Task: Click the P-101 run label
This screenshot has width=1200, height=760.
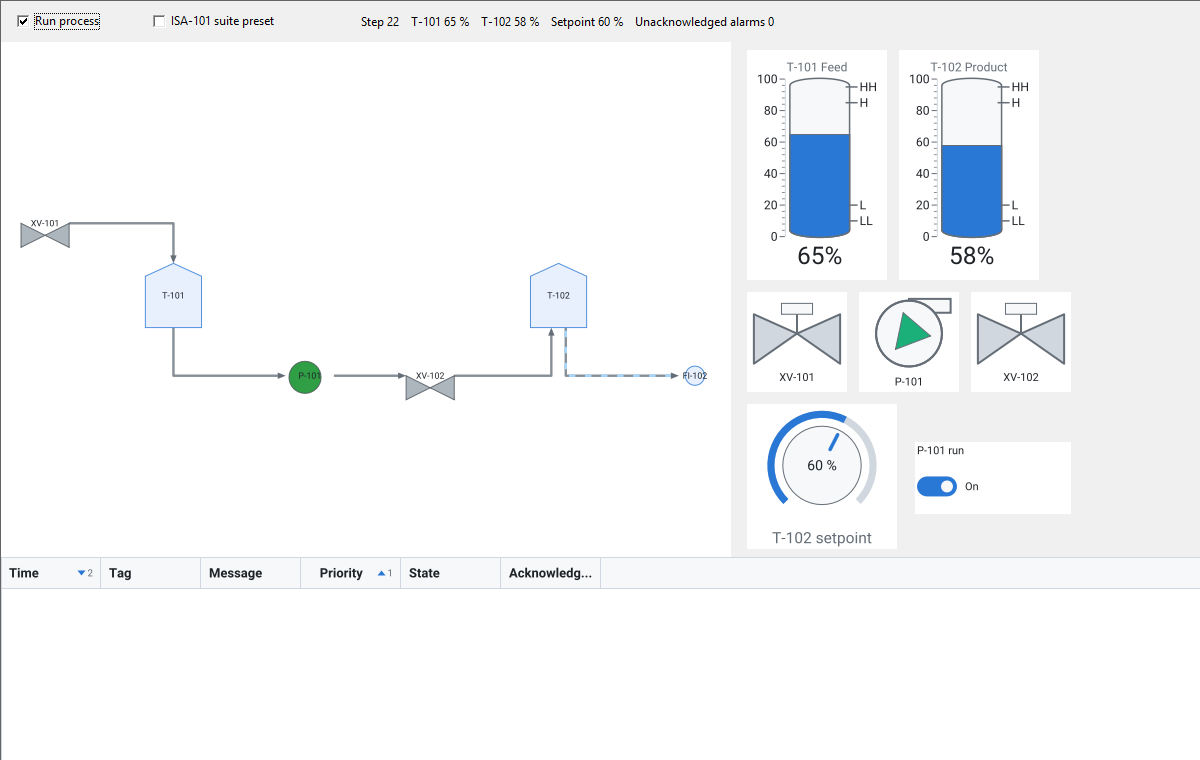Action: click(x=941, y=451)
